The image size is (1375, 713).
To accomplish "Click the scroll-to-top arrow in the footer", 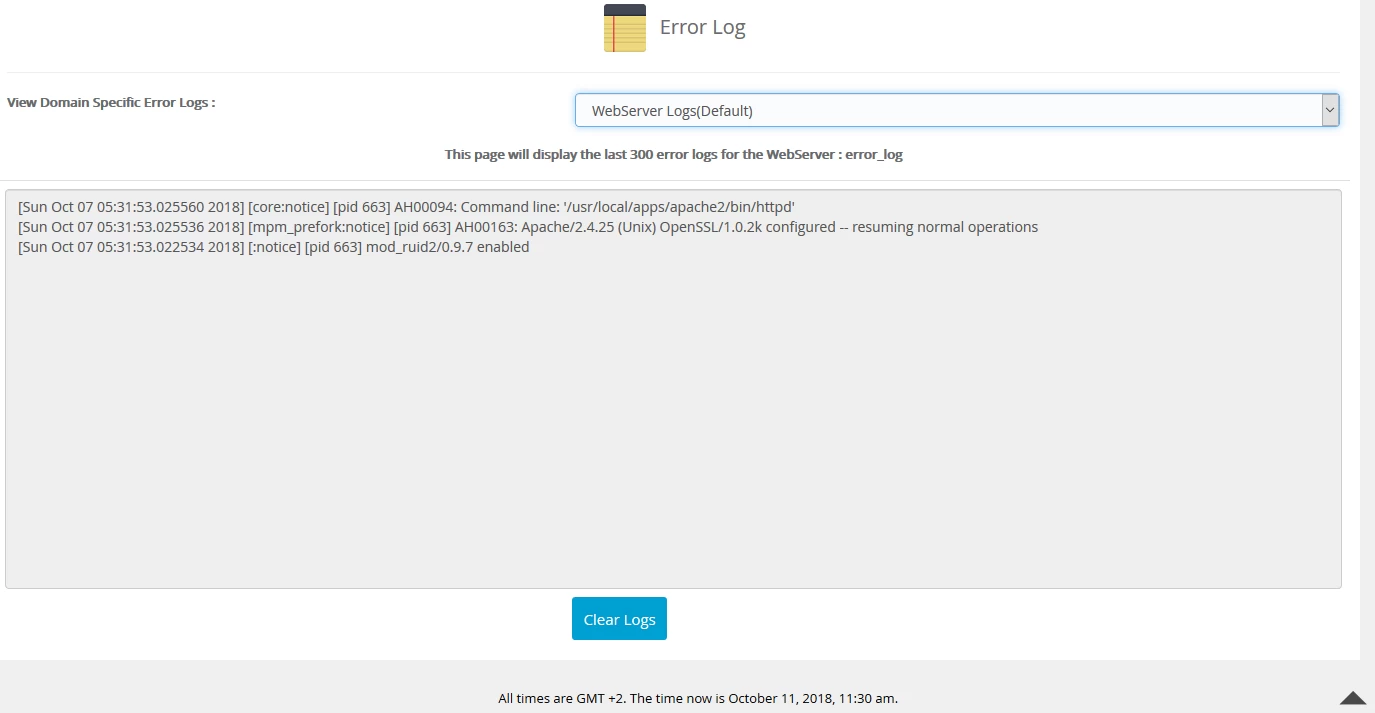I will pos(1355,700).
